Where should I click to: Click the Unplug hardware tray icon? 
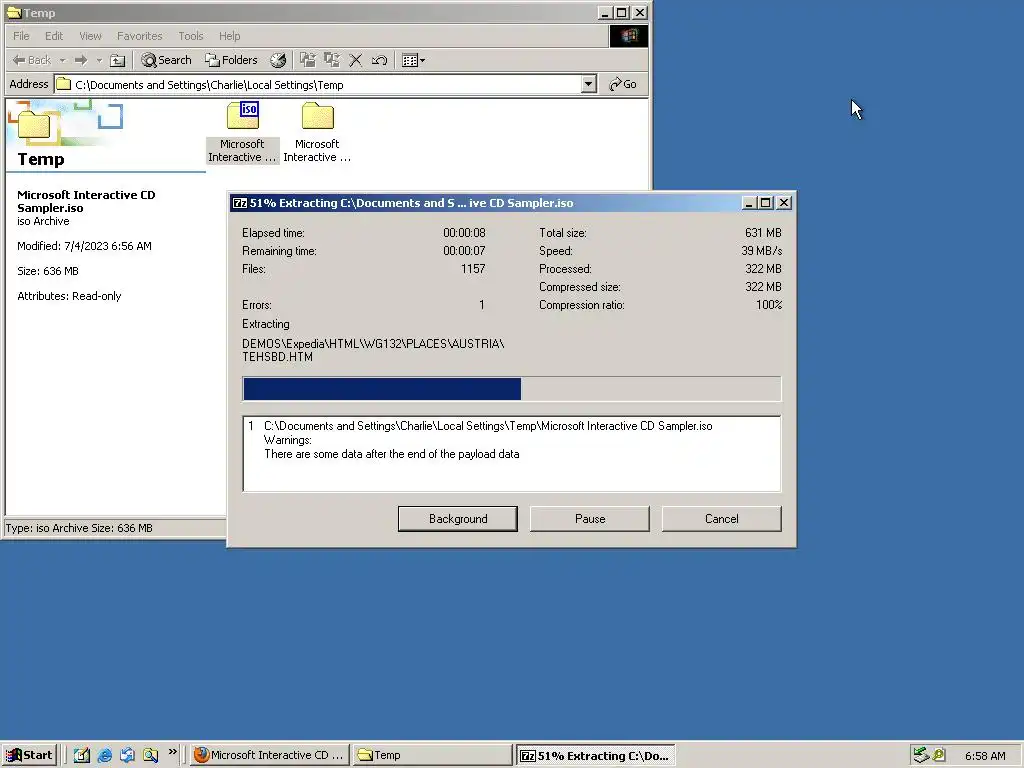pos(920,755)
